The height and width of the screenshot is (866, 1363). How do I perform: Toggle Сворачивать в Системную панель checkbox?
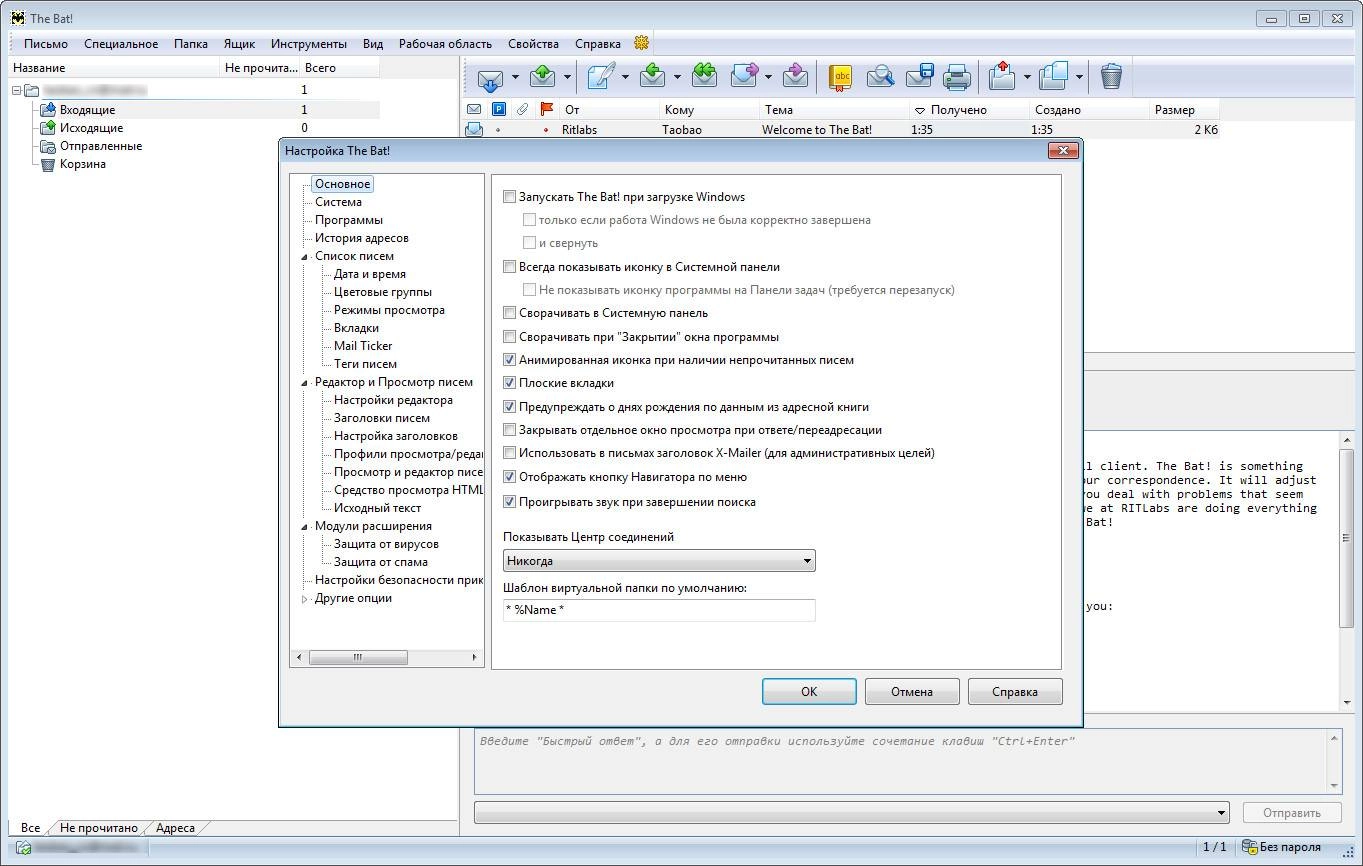(510, 313)
